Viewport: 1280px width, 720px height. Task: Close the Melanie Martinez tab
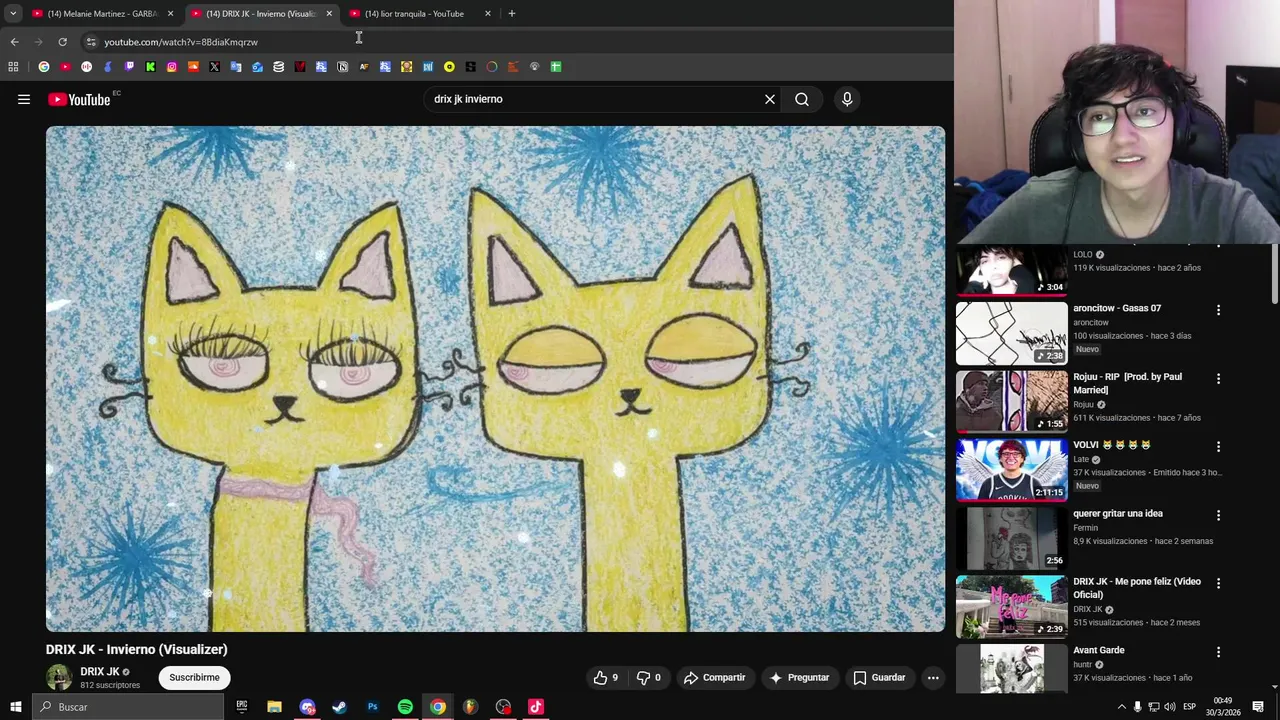(170, 14)
